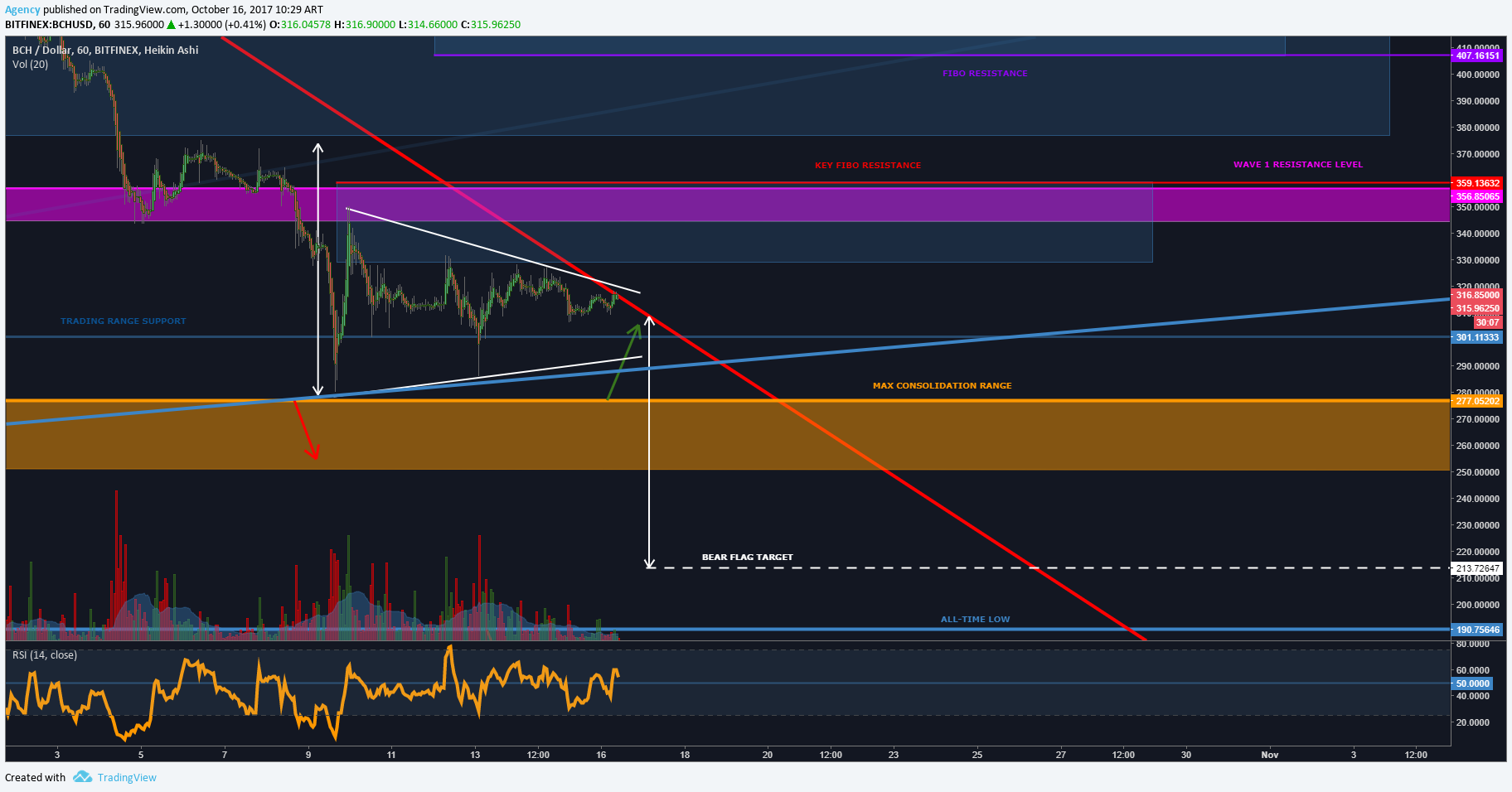
Task: Click the FIBO RESISTANCE label
Action: 985,74
